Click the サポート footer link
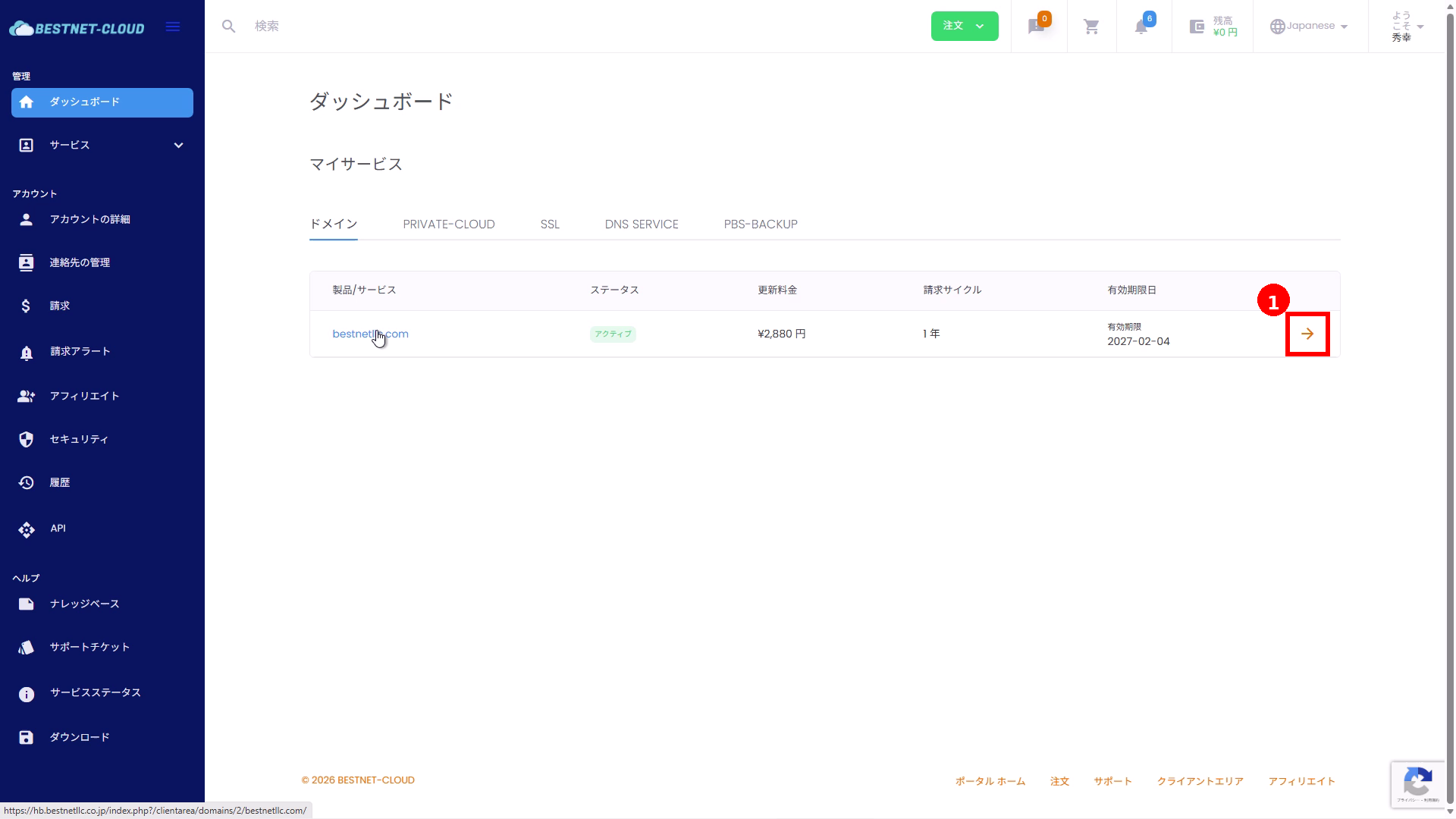This screenshot has width=1456, height=819. [x=1112, y=781]
